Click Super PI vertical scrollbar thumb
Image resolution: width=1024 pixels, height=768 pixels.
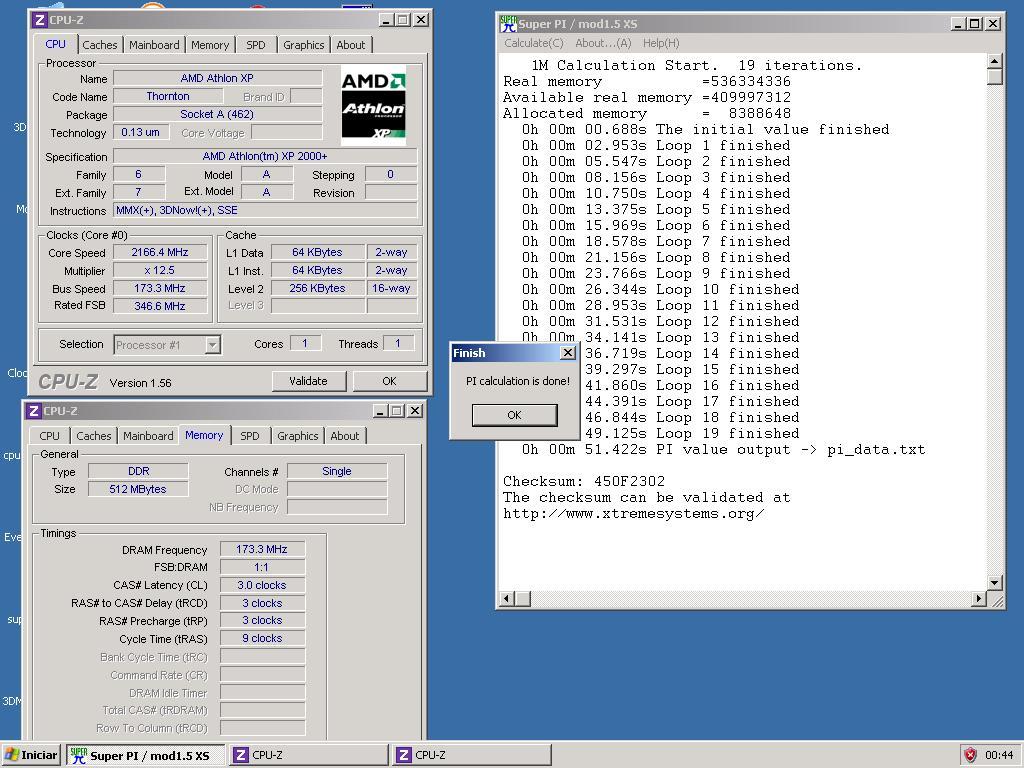(995, 77)
